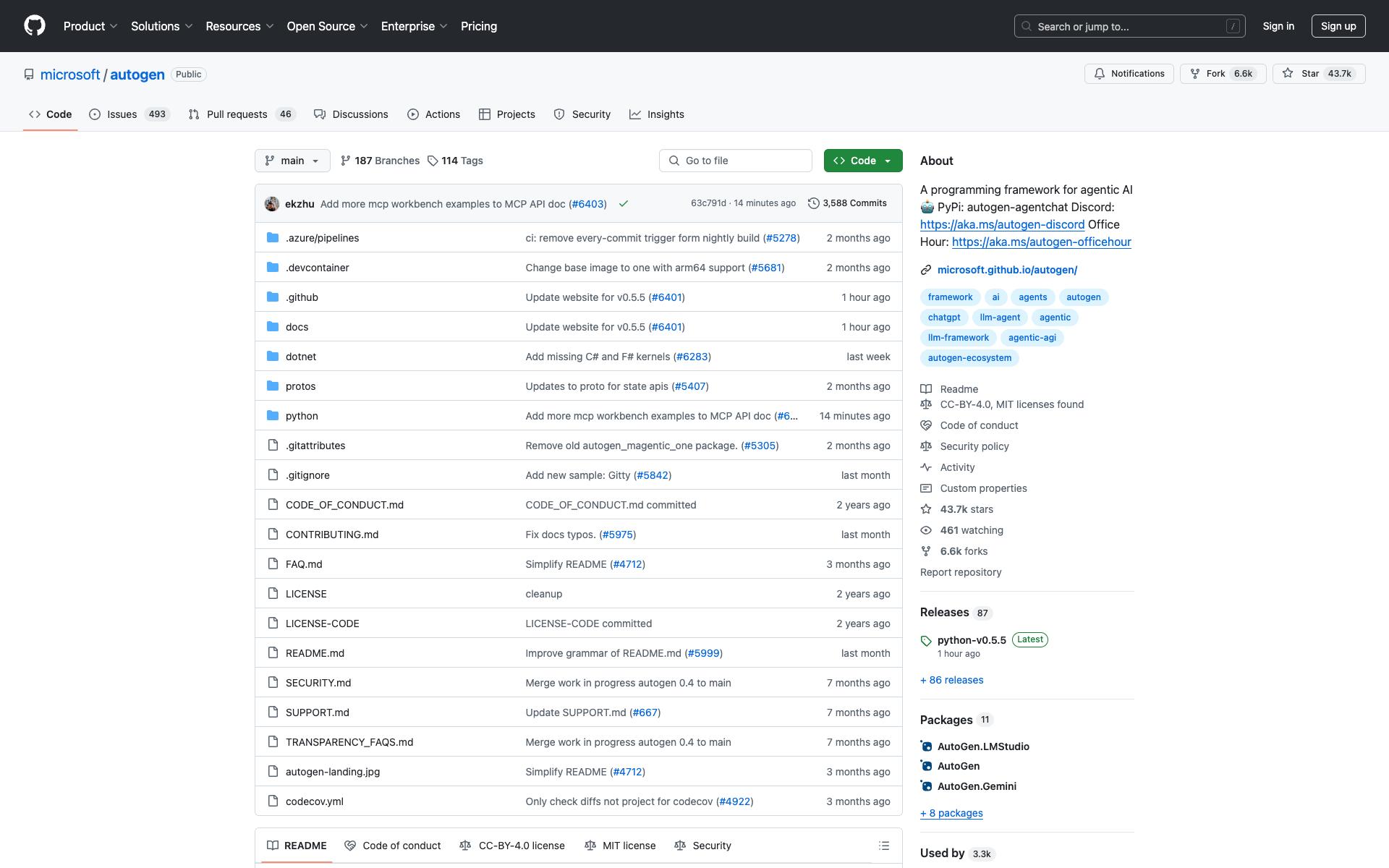The width and height of the screenshot is (1389, 868).
Task: Open commit history clock icon
Action: pos(814,203)
